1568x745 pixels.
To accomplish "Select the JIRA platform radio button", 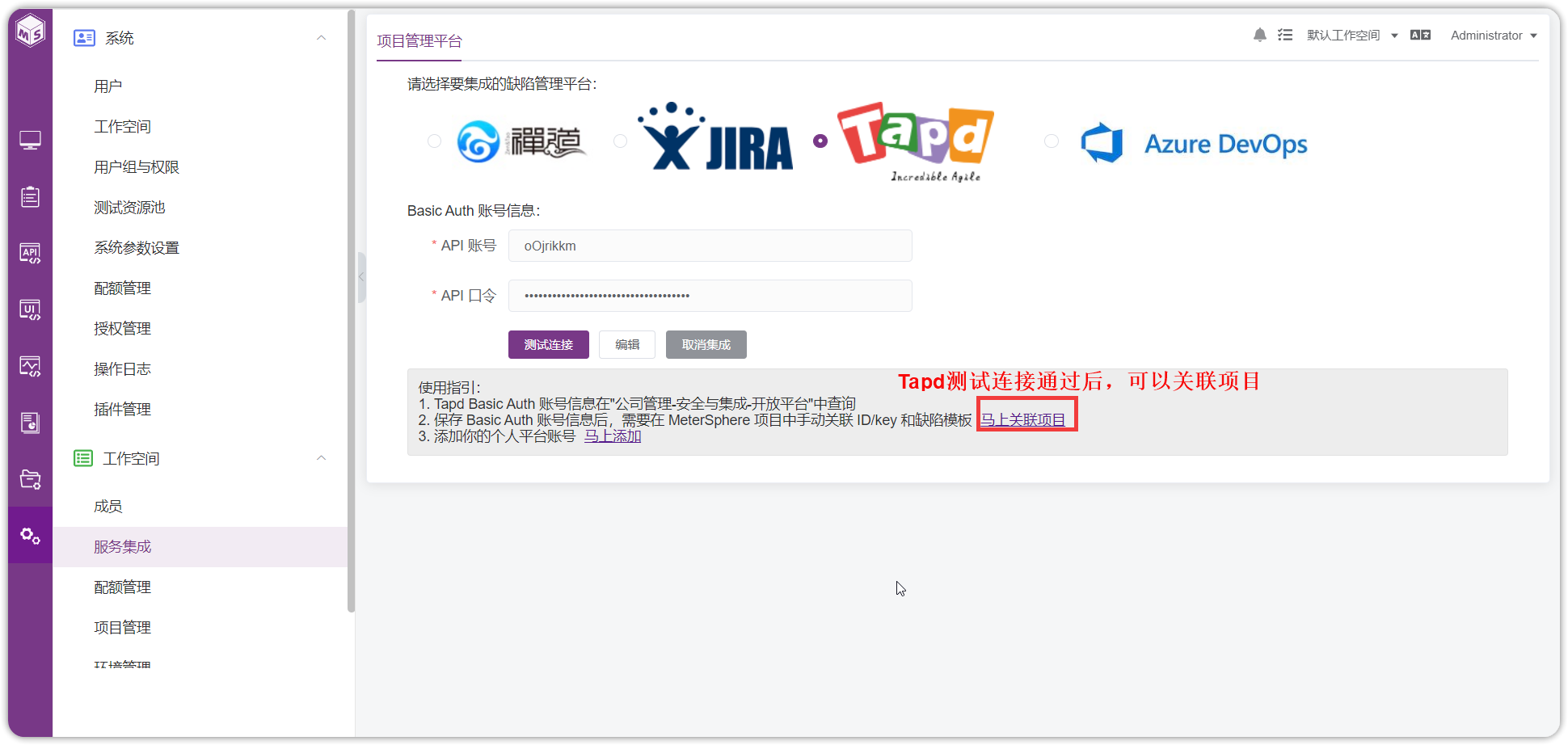I will click(x=620, y=141).
